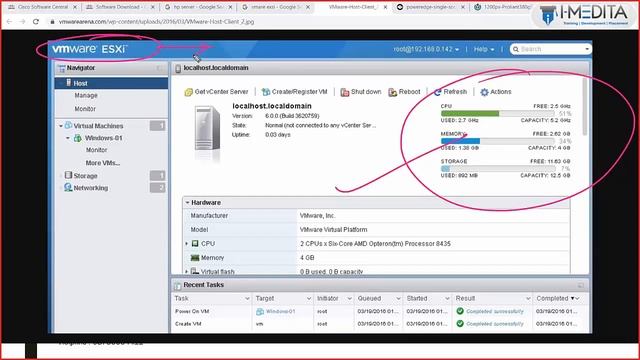Viewport: 640px width, 360px height.
Task: Collapse the Virtual Machines tree node
Action: tap(61, 126)
